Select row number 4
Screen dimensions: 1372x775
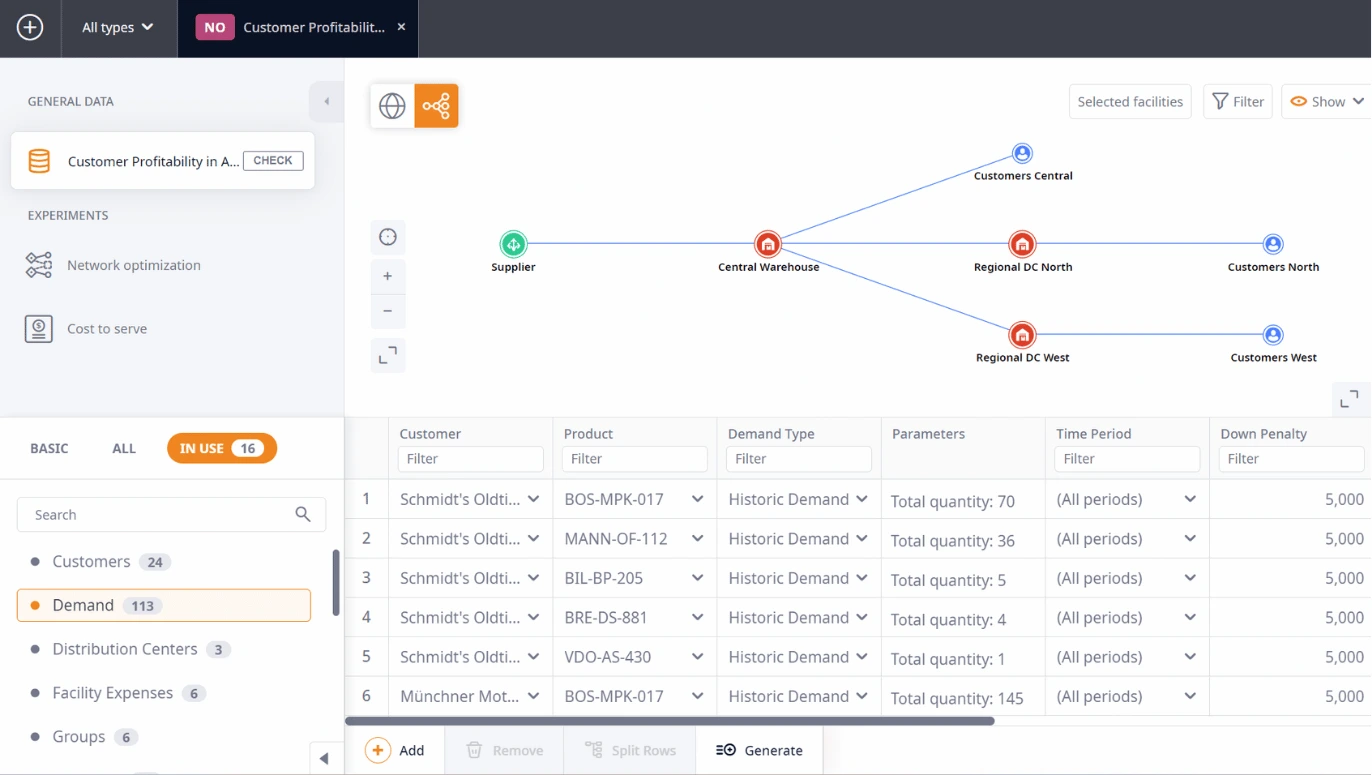click(x=366, y=617)
